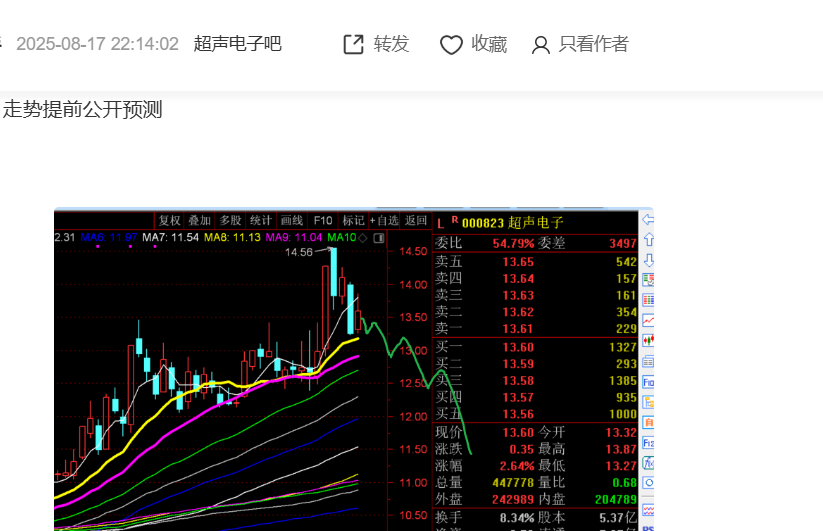Click the 今开 value 13.32

pyautogui.click(x=621, y=433)
